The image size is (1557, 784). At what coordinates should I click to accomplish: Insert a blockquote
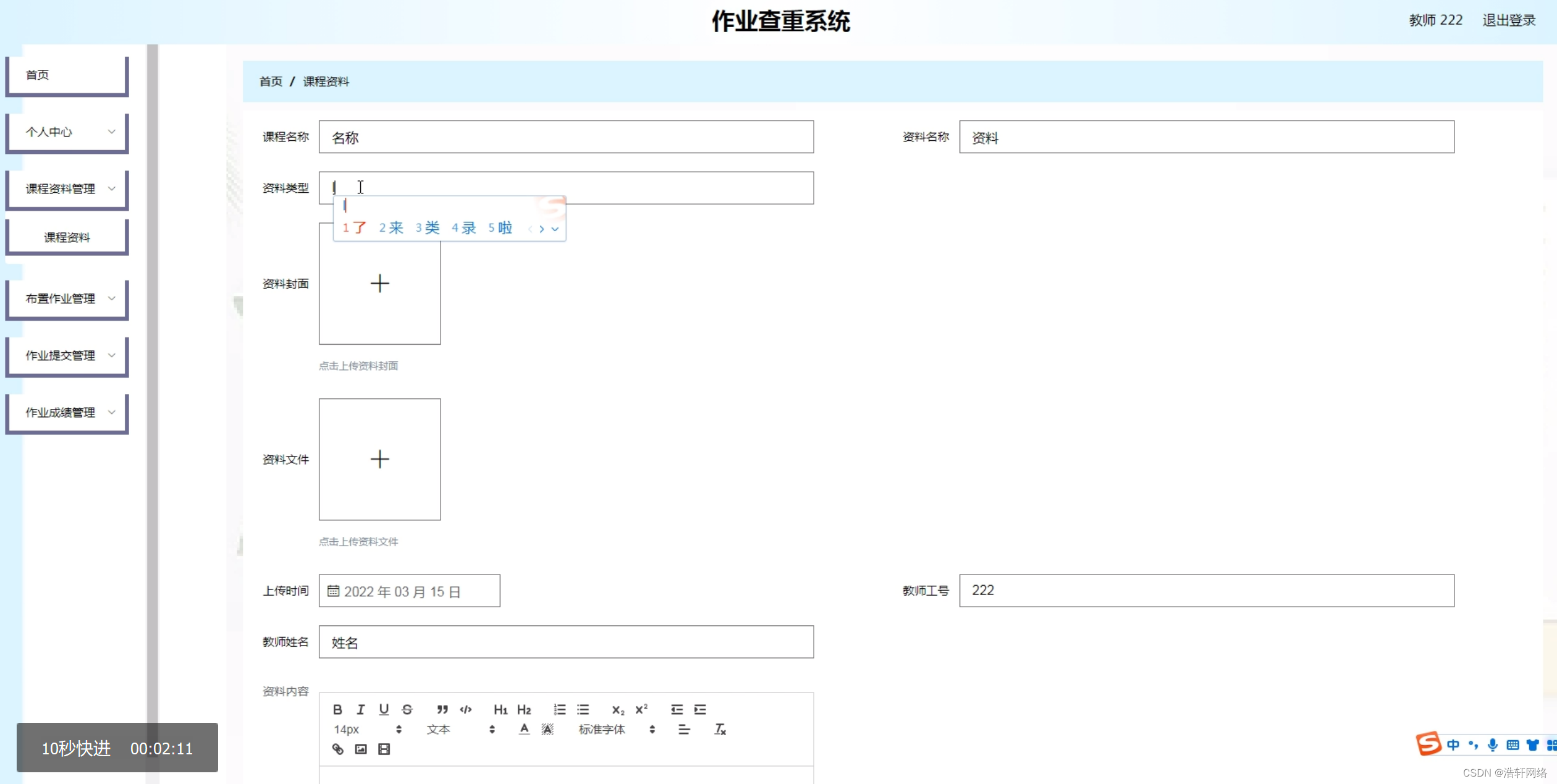(x=442, y=709)
